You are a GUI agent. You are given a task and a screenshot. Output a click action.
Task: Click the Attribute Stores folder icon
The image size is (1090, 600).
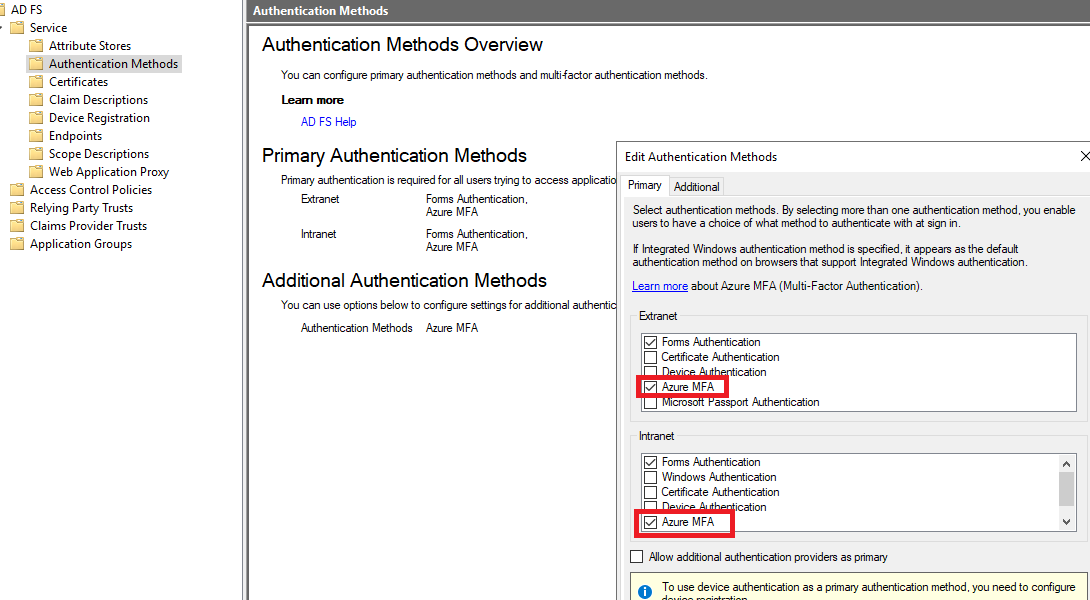(36, 46)
